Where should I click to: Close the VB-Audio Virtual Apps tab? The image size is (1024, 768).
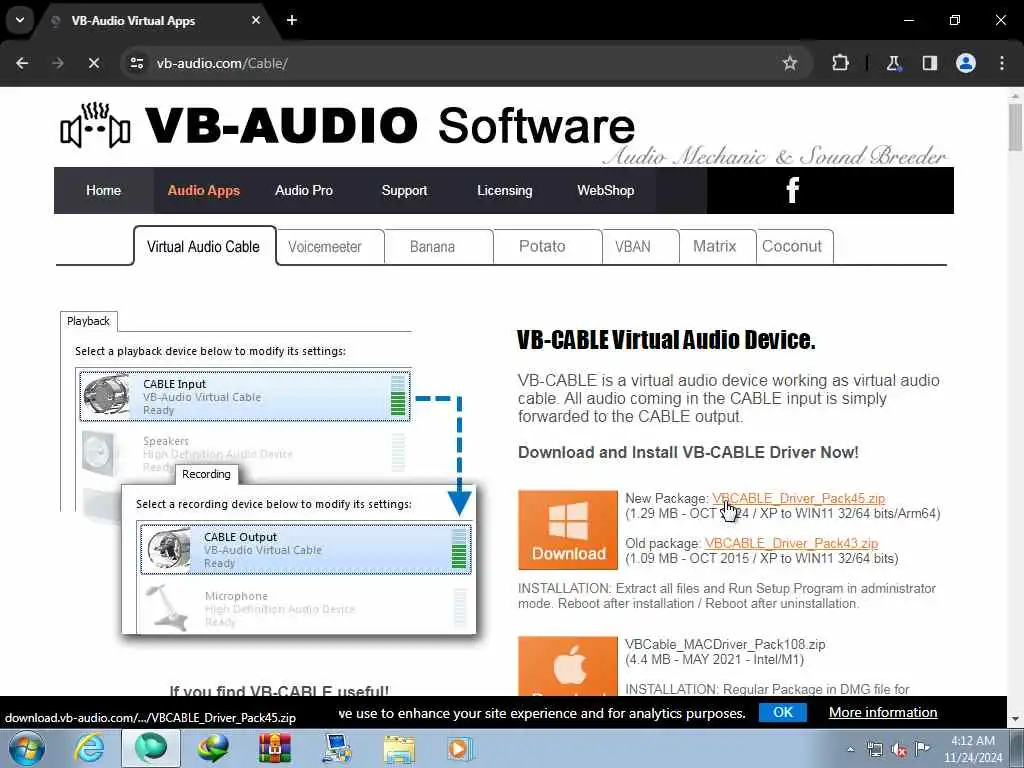click(256, 20)
